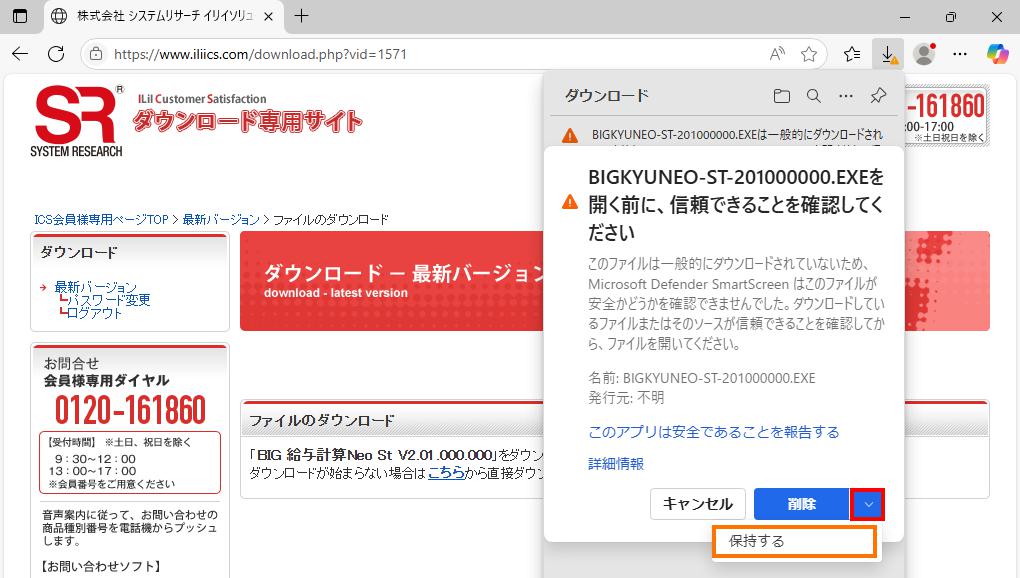
Task: Click the blue 削除 button
Action: coord(801,504)
